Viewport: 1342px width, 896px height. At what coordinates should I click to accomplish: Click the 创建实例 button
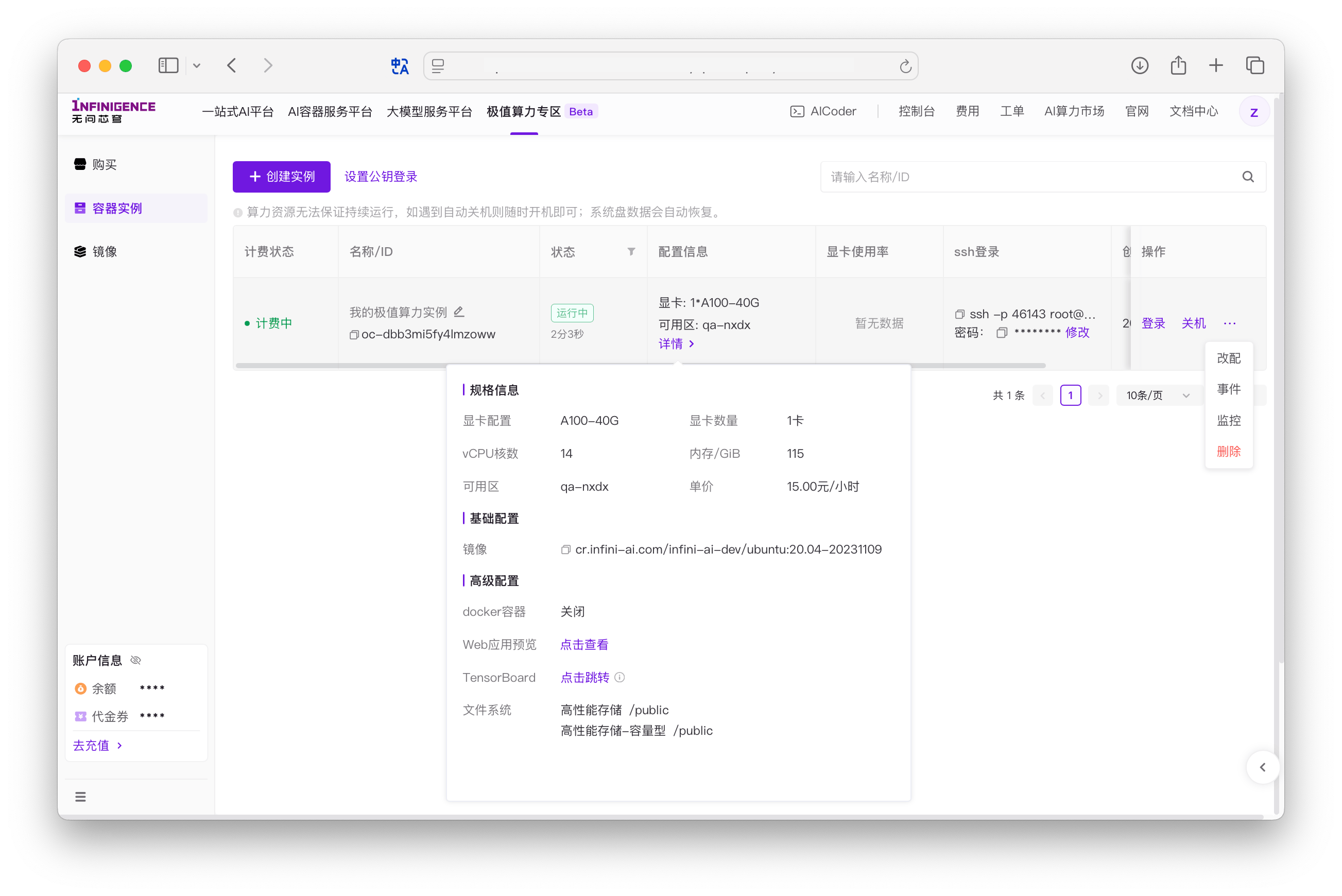coord(281,177)
